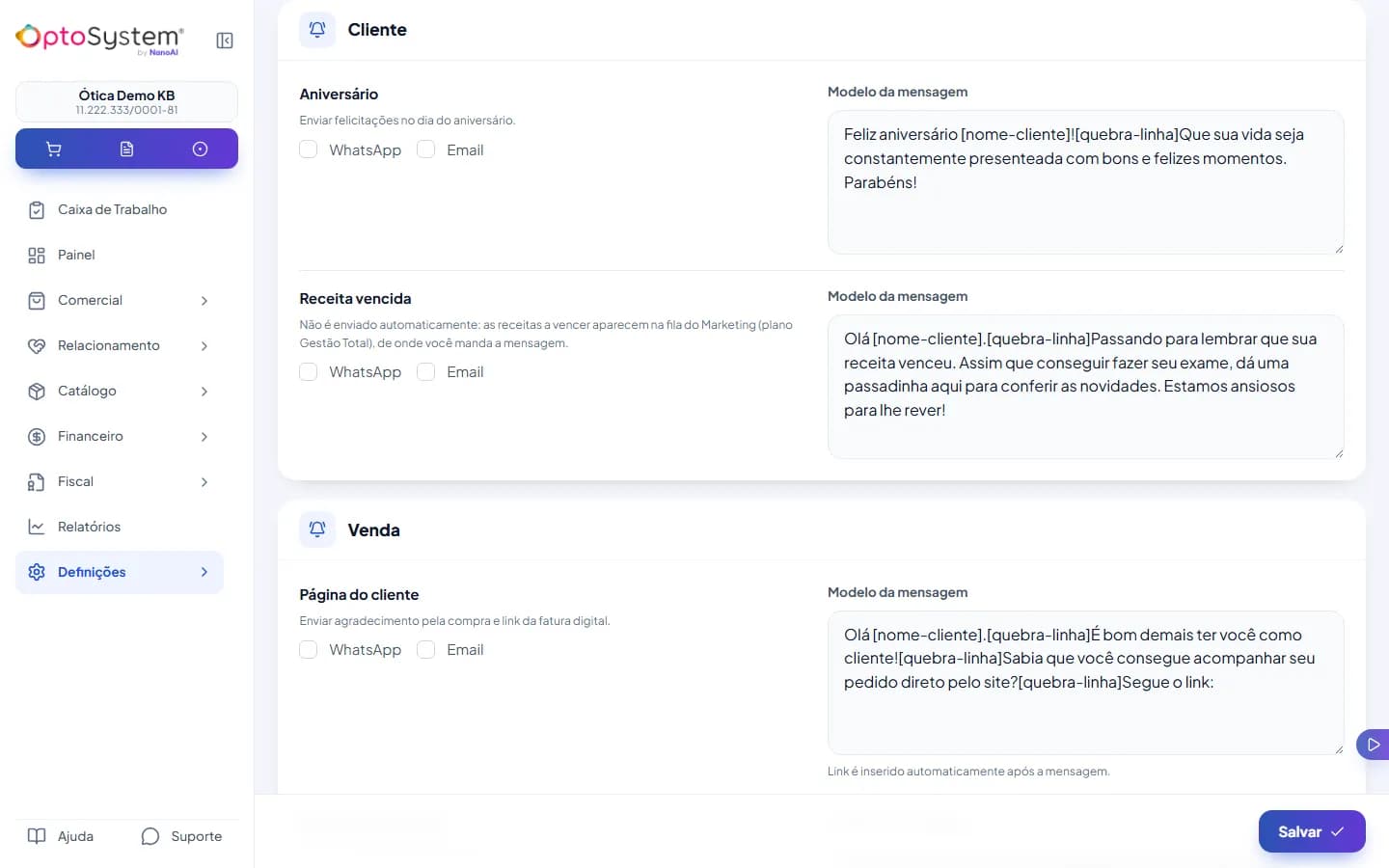The height and width of the screenshot is (868, 1389).
Task: Click the Painel dashboard icon
Action: 37,256
